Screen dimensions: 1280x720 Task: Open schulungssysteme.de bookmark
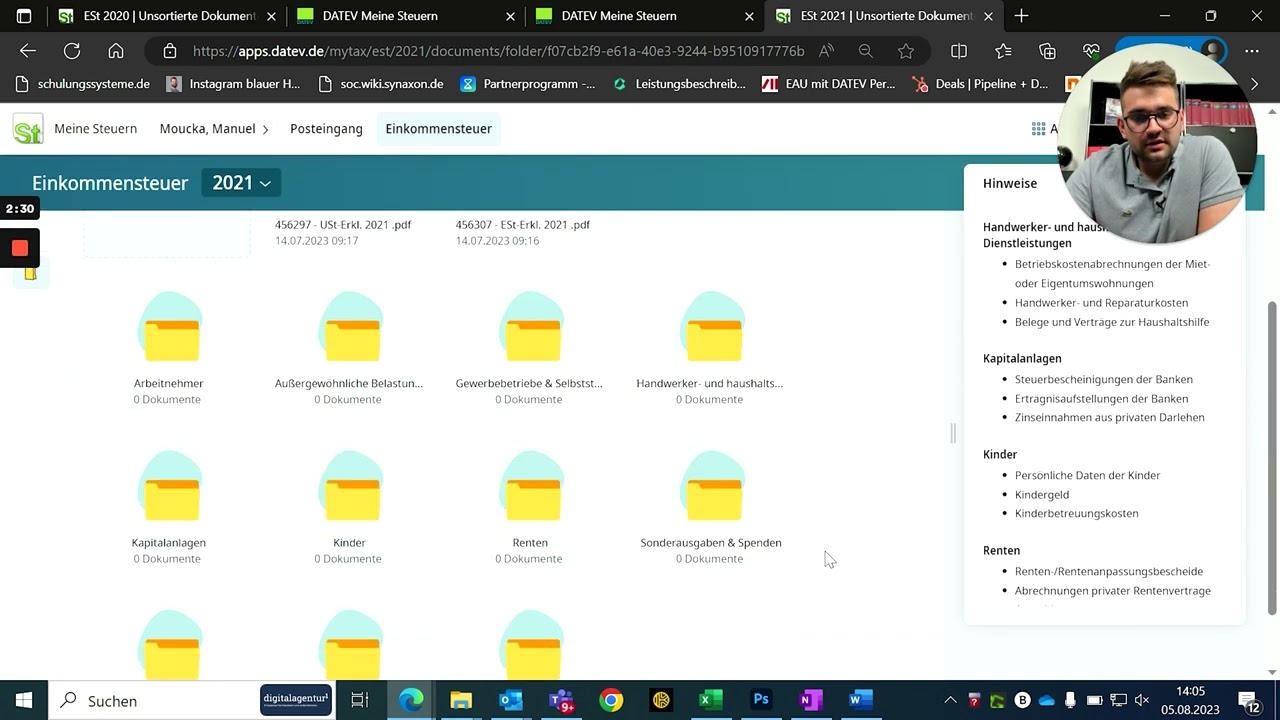[x=83, y=84]
